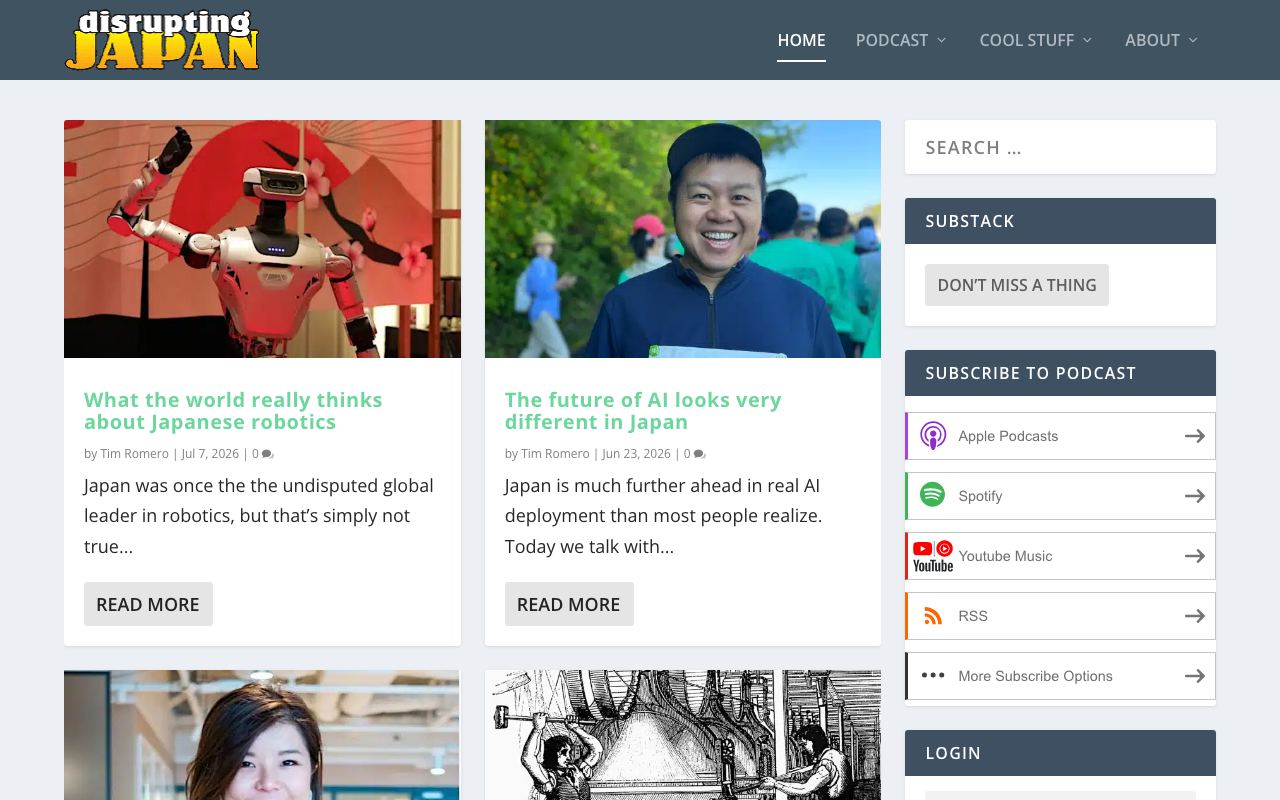The image size is (1280, 800).
Task: Click the Search input field
Action: (x=1060, y=147)
